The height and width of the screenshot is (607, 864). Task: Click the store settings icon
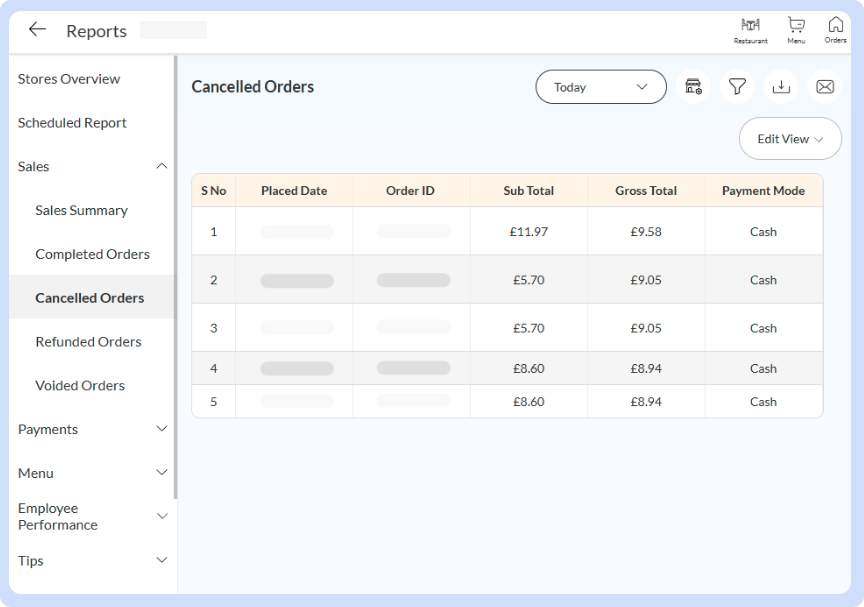coord(693,87)
